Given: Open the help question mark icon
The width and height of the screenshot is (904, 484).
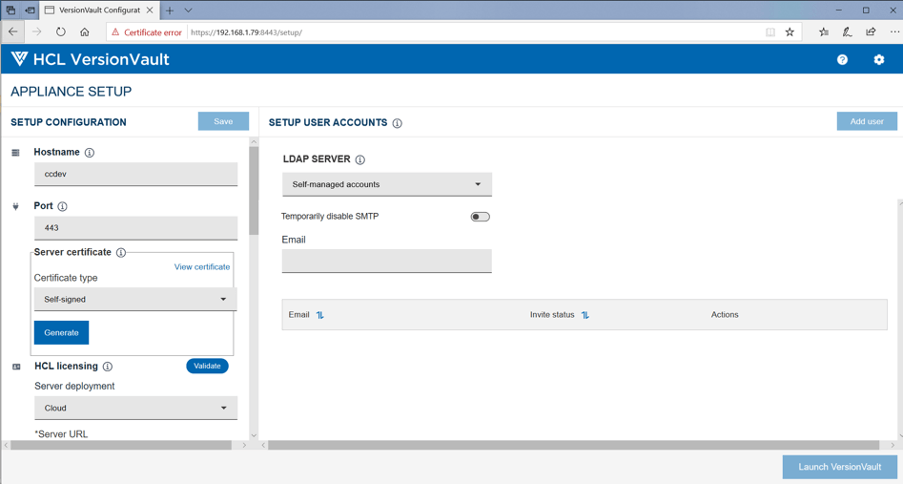Looking at the screenshot, I should 842,59.
